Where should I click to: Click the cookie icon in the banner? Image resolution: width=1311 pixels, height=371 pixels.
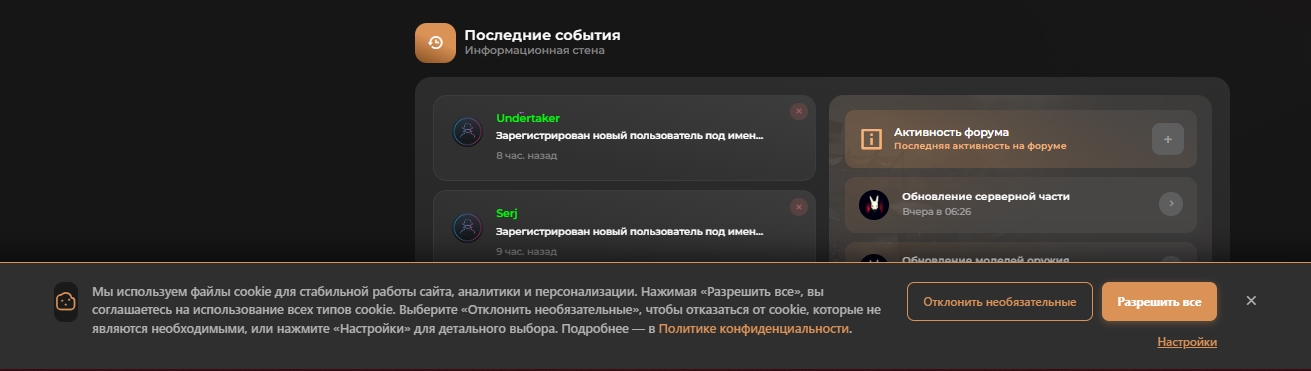66,301
